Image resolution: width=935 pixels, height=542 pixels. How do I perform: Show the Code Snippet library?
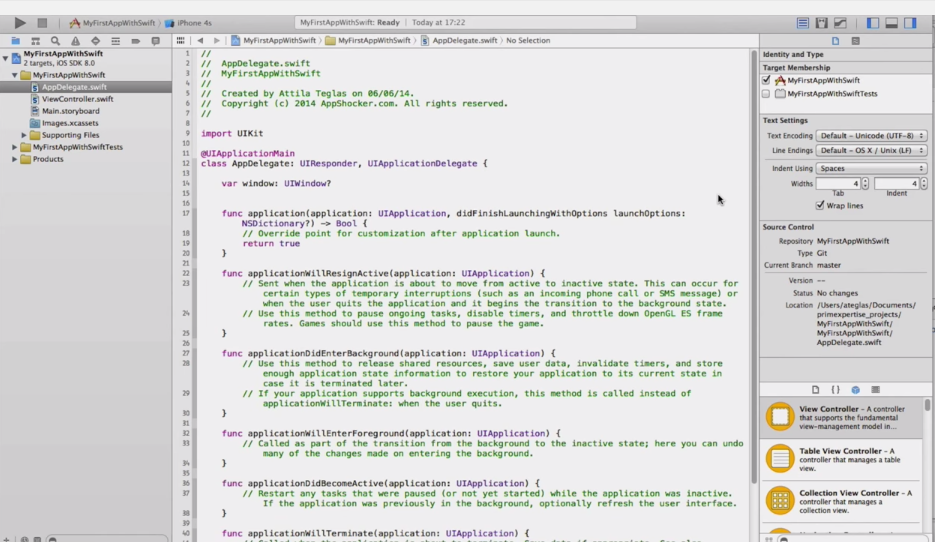pyautogui.click(x=835, y=389)
